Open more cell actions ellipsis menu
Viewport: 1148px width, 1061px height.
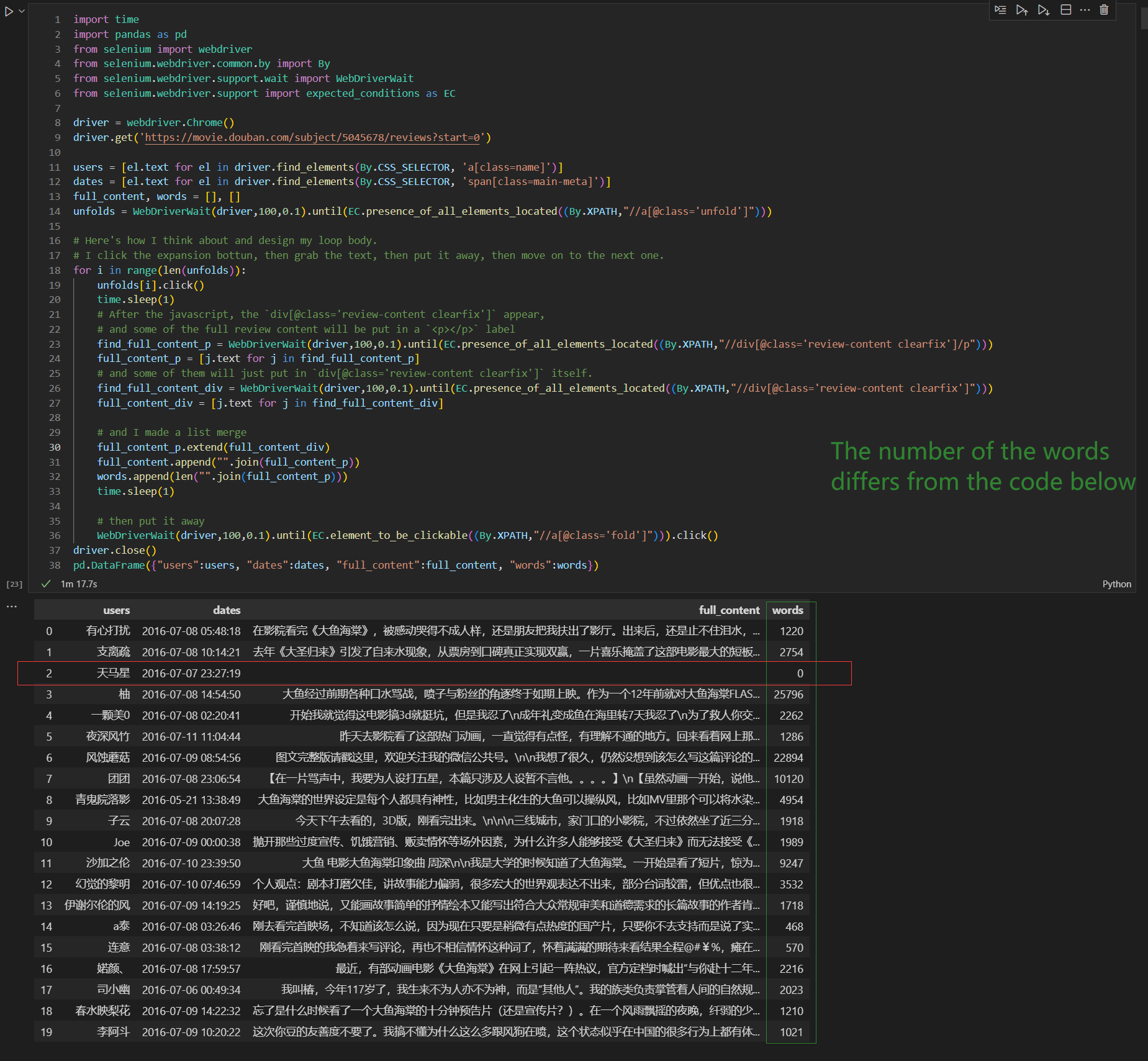point(1085,10)
